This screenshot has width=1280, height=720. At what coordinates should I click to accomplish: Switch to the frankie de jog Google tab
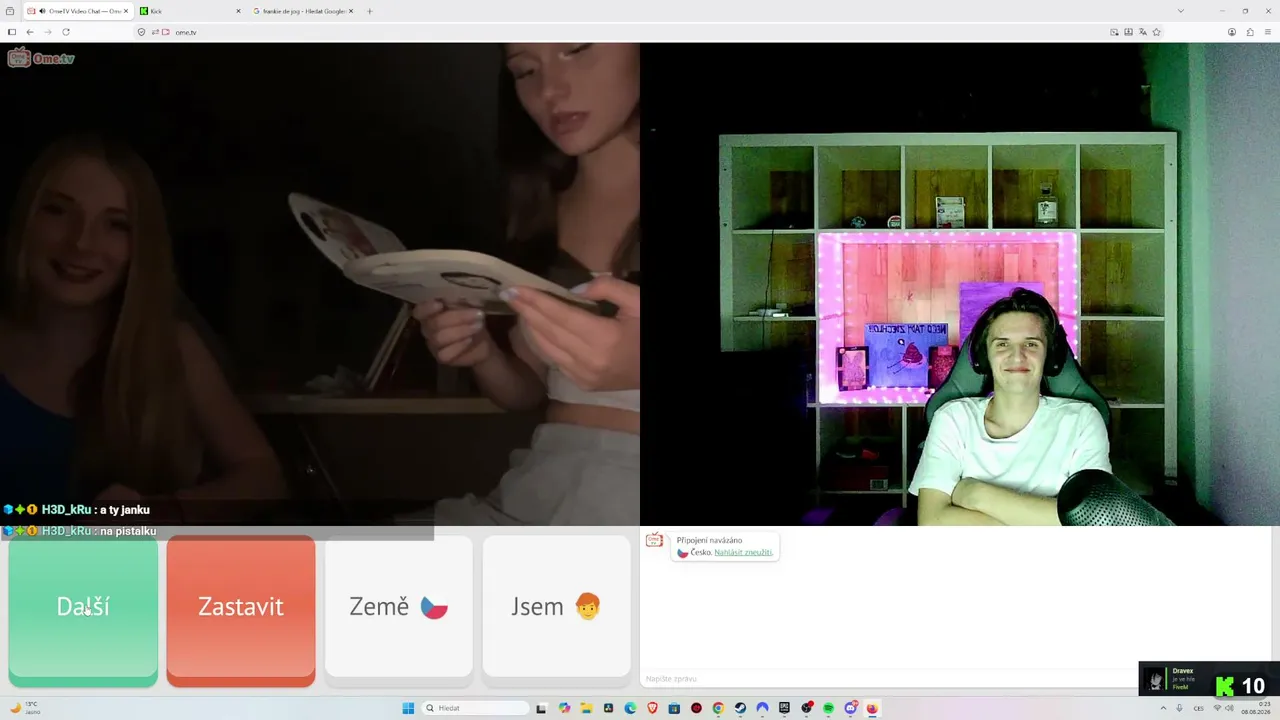point(303,11)
